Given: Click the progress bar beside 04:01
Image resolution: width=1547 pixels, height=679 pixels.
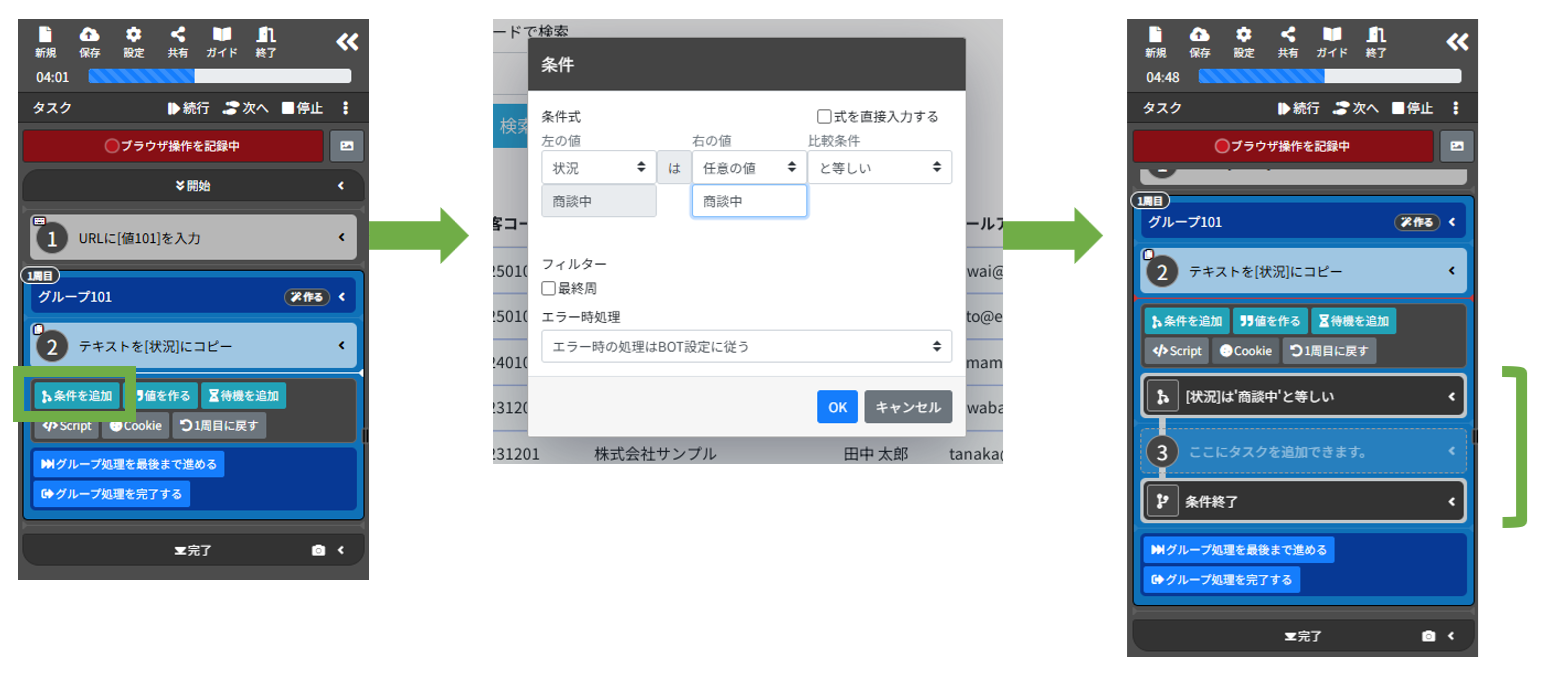Looking at the screenshot, I should [220, 76].
